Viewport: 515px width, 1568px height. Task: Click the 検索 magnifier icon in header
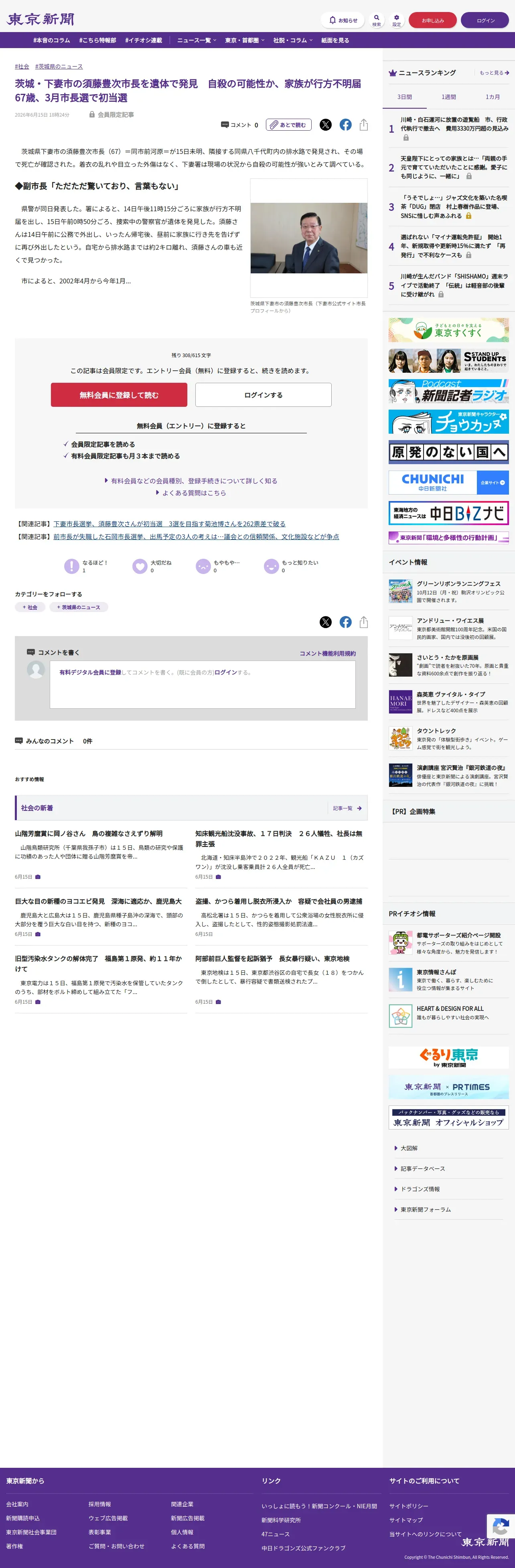(377, 20)
